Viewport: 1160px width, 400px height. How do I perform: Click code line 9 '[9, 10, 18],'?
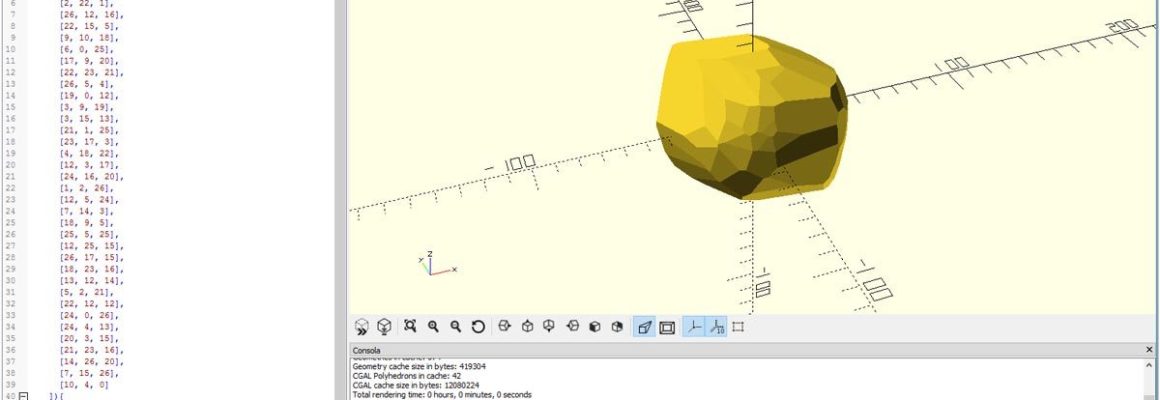(x=89, y=38)
